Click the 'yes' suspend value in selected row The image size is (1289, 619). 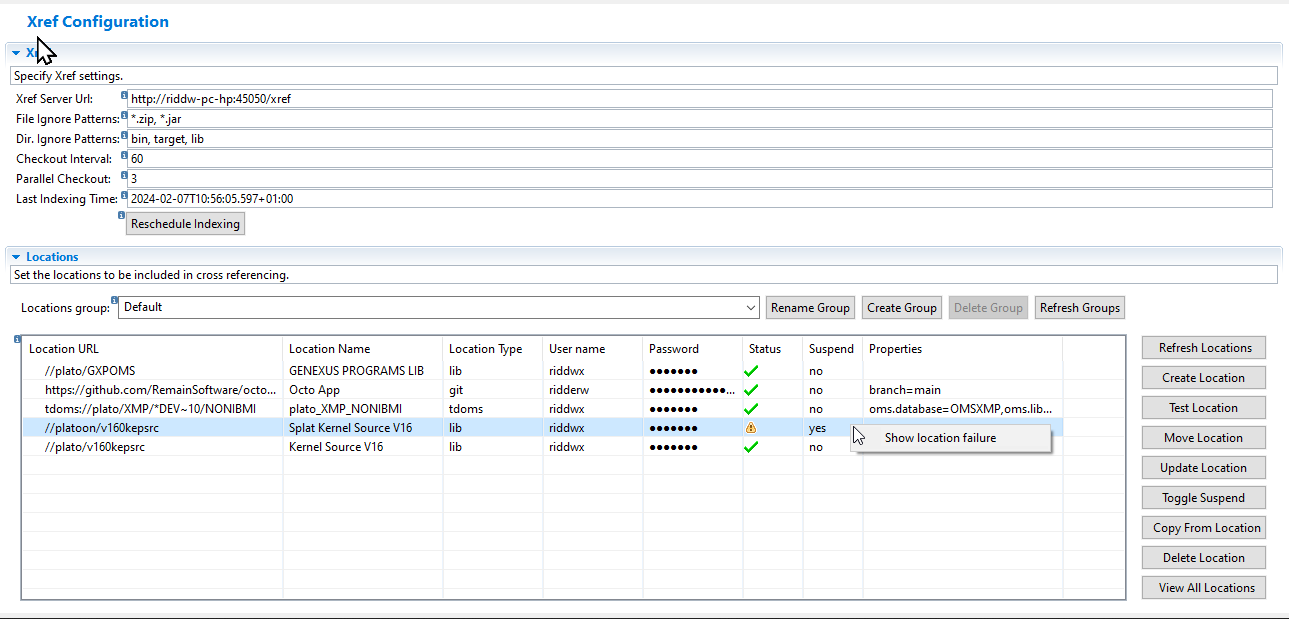818,428
